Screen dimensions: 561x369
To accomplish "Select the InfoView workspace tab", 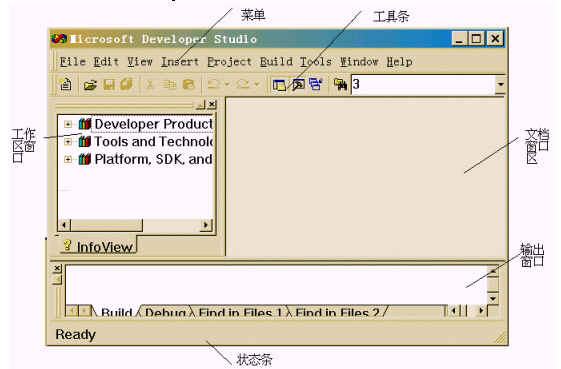I will point(98,246).
